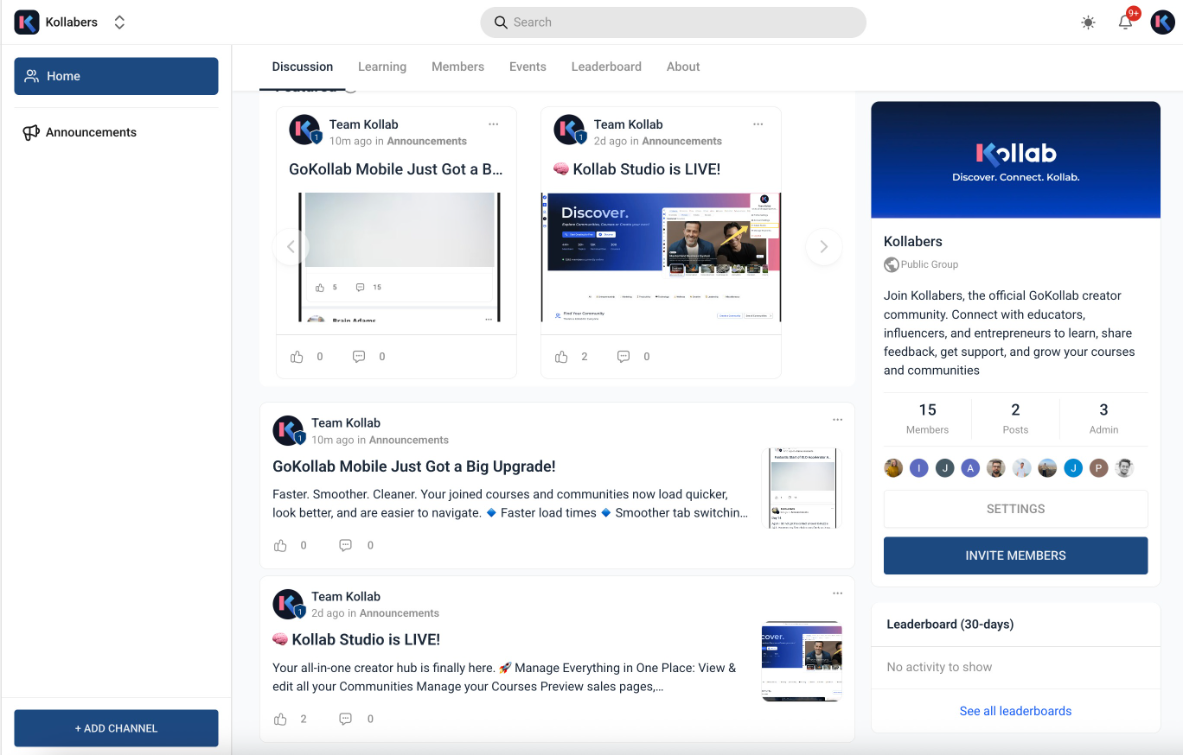Click Team Kollab avatar on GoKollab Mobile feed post
This screenshot has height=755, width=1183.
[x=288, y=431]
